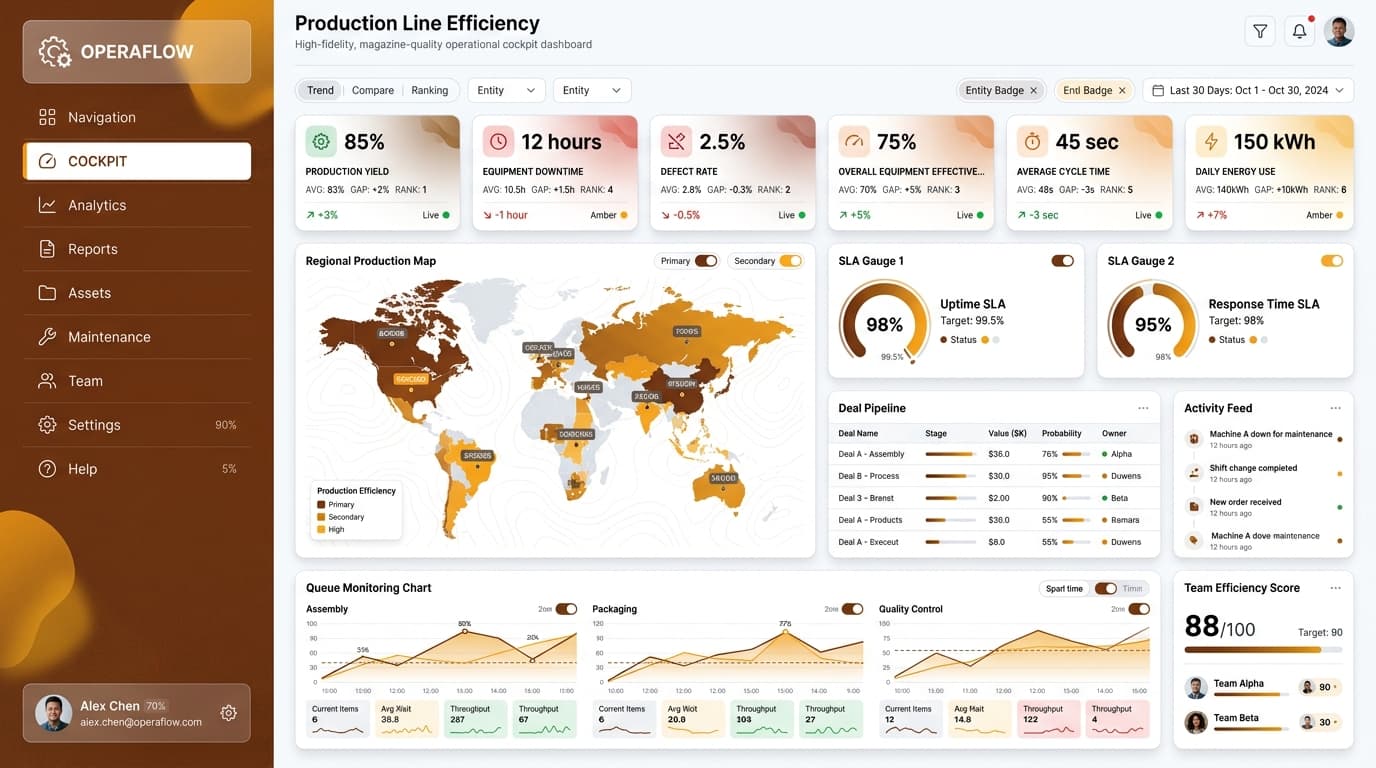Select COCKPIT in the sidebar

(x=137, y=161)
